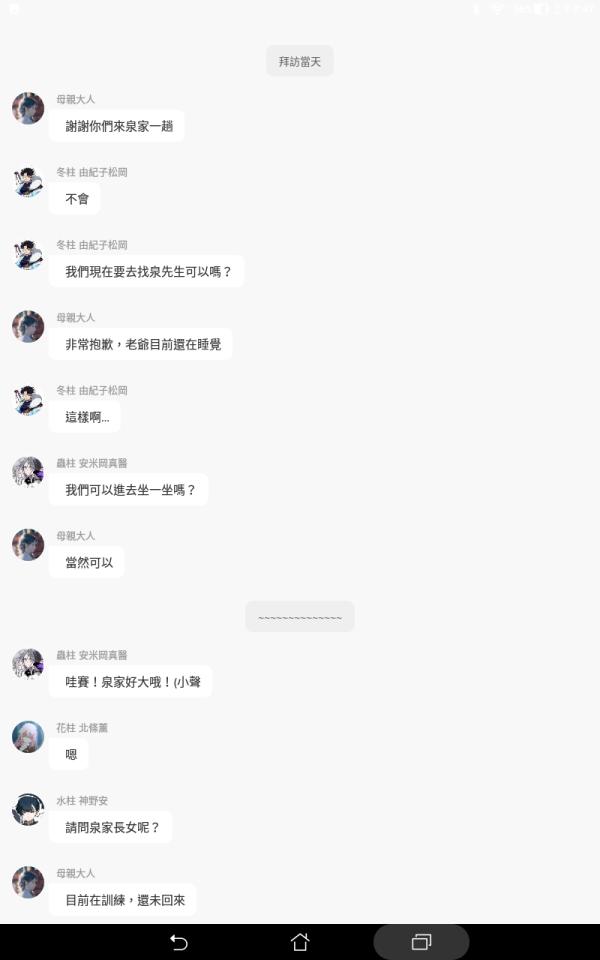Tap message bubble 請問泉家長女呢？
This screenshot has height=960, width=600.
(x=111, y=828)
